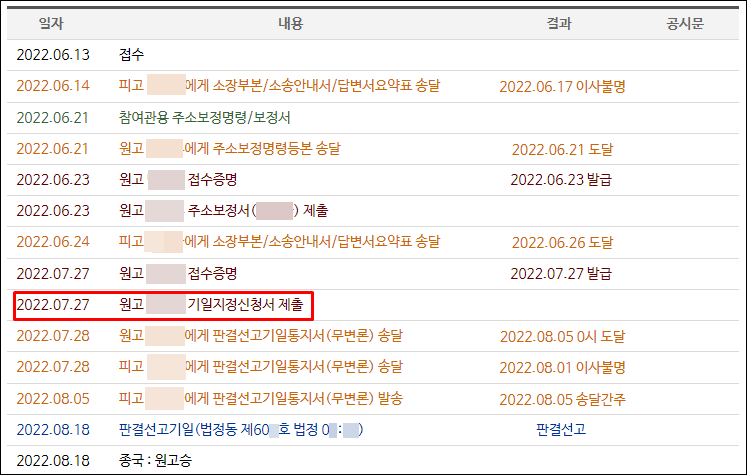Viewport: 747px width, 475px height.
Task: Click the 주소보정서 제출 entry
Action: coord(223,211)
